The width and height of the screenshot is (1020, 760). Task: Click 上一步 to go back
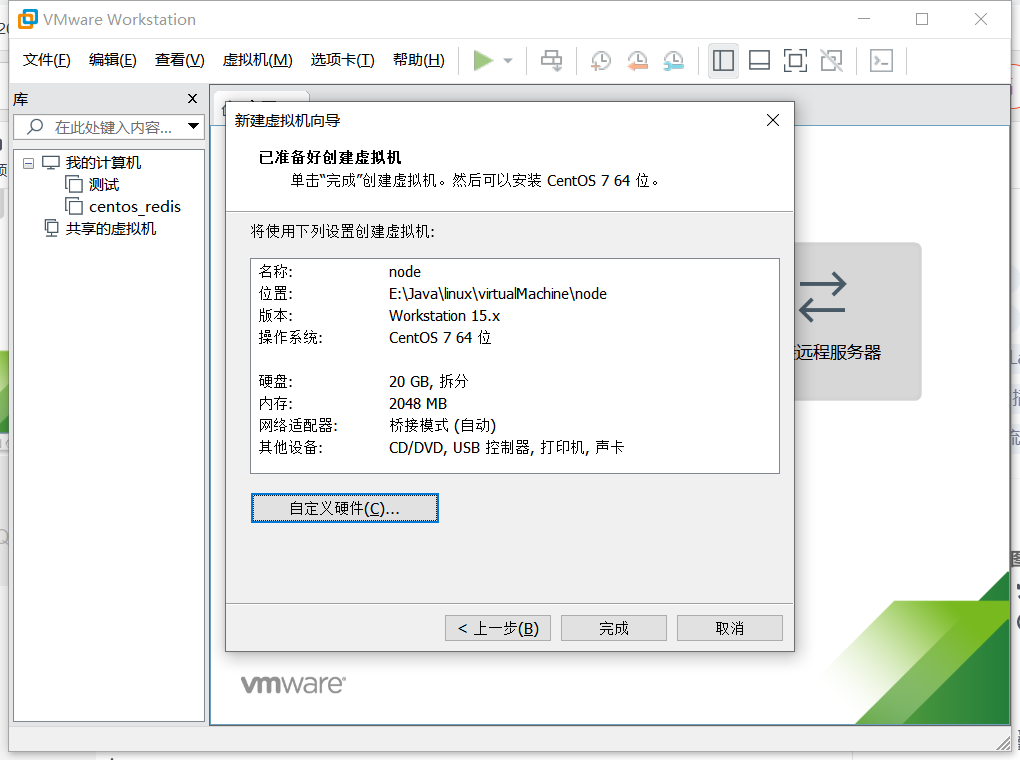pyautogui.click(x=497, y=628)
